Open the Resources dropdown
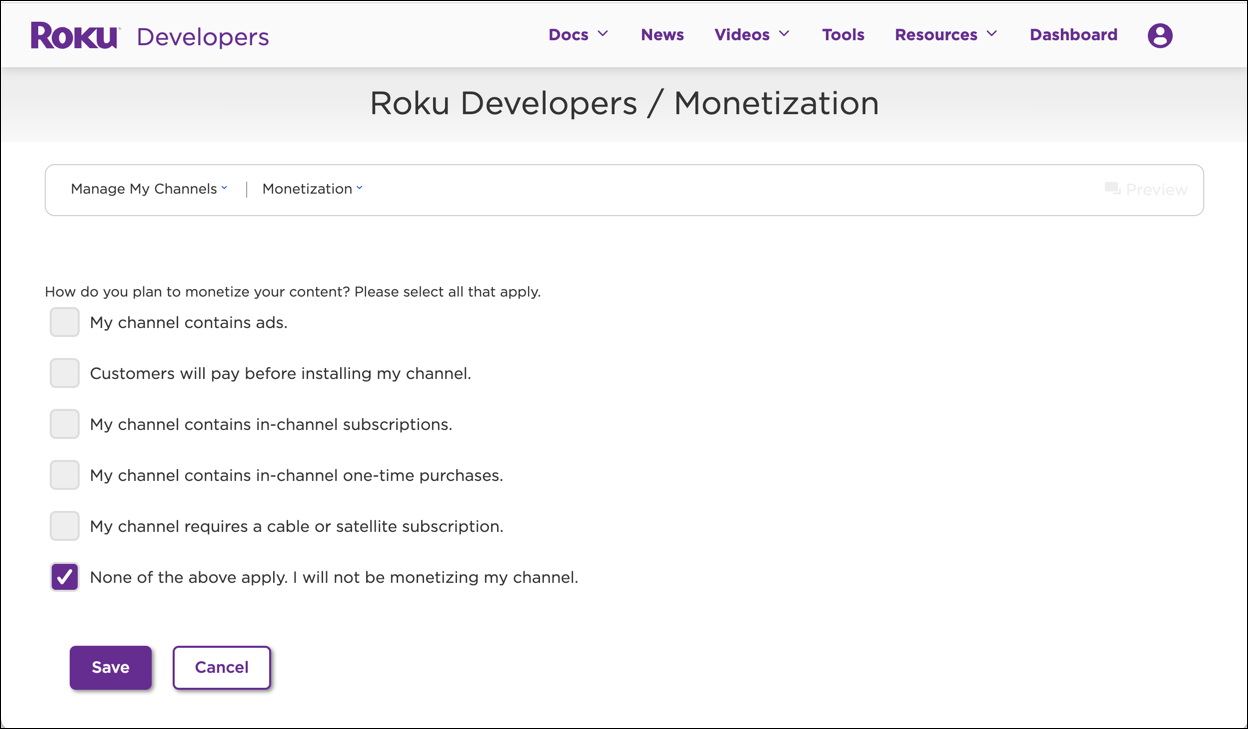Viewport: 1248px width, 729px height. (945, 34)
